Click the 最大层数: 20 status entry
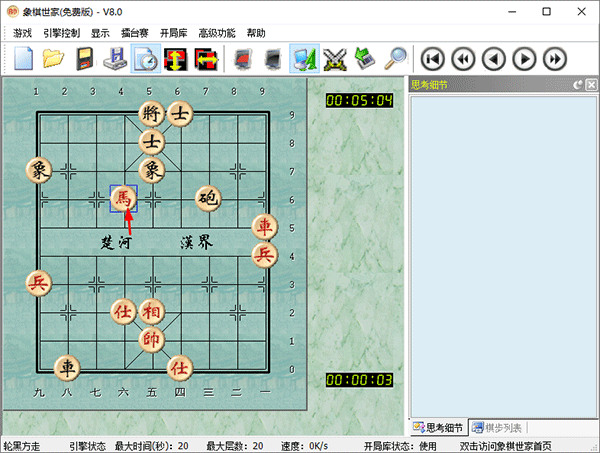This screenshot has width=600, height=453. point(235,446)
